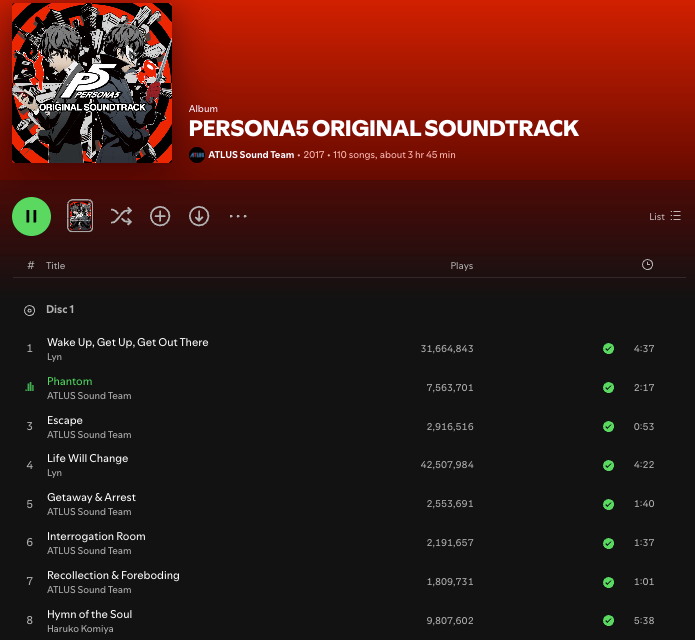Viewport: 695px width, 640px height.
Task: Play Wake Up, Get Up, Get Out There
Action: point(128,342)
